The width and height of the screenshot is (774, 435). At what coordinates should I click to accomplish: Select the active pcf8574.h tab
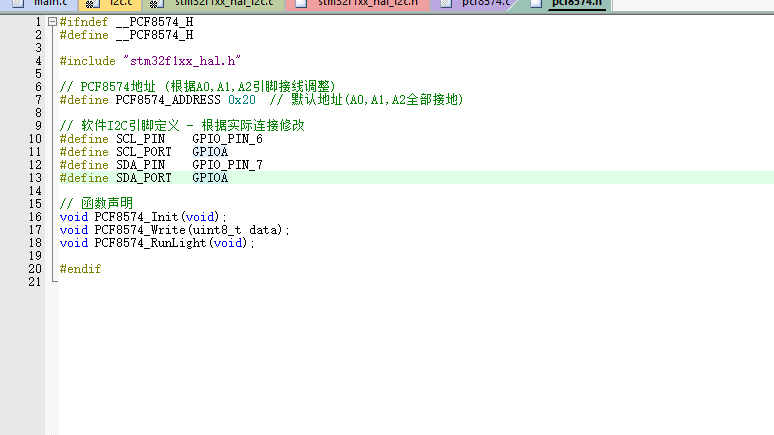click(x=576, y=4)
